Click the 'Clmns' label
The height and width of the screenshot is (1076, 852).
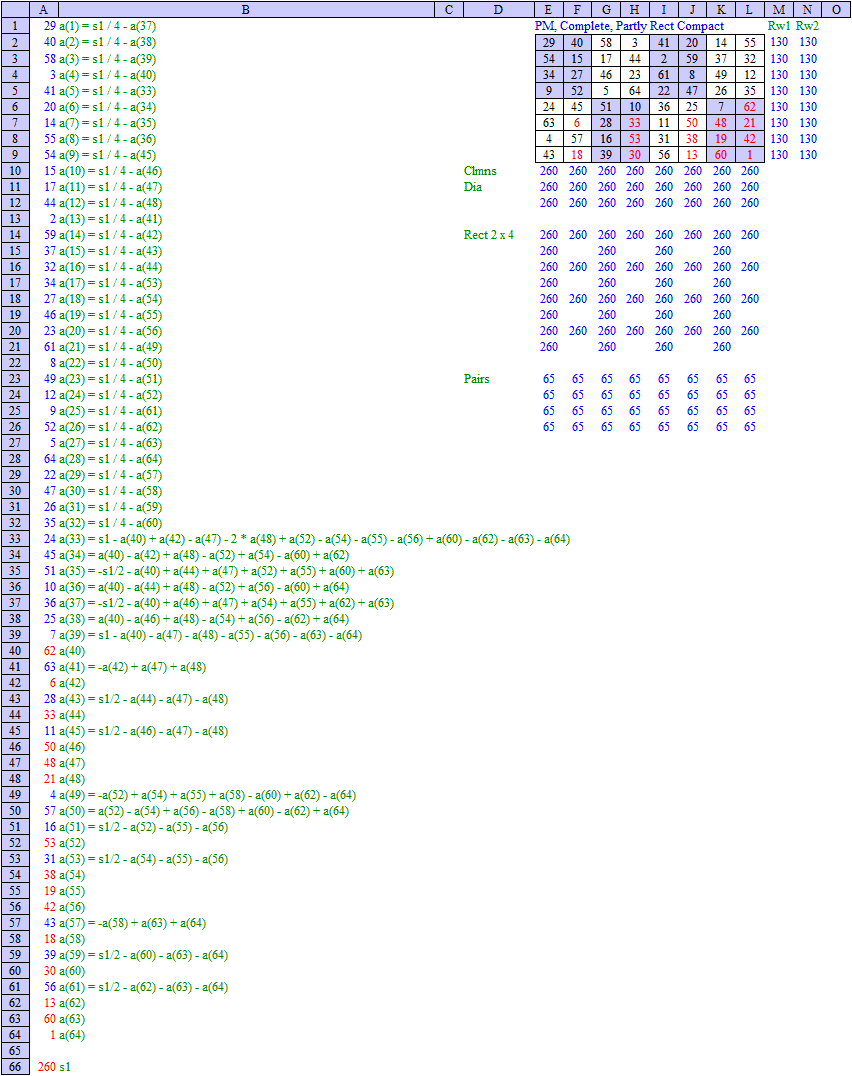pyautogui.click(x=480, y=171)
